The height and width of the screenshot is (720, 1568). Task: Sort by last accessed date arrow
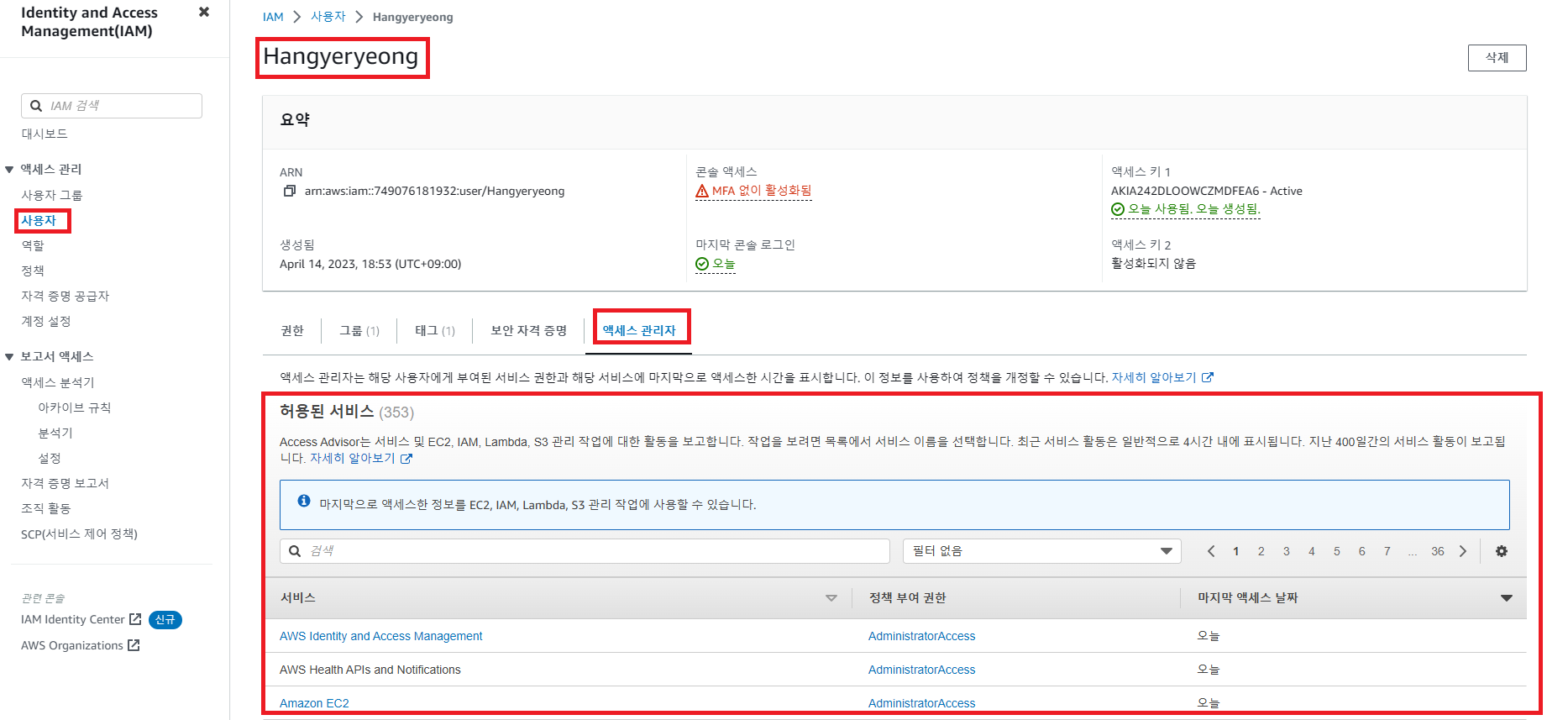click(x=1507, y=598)
